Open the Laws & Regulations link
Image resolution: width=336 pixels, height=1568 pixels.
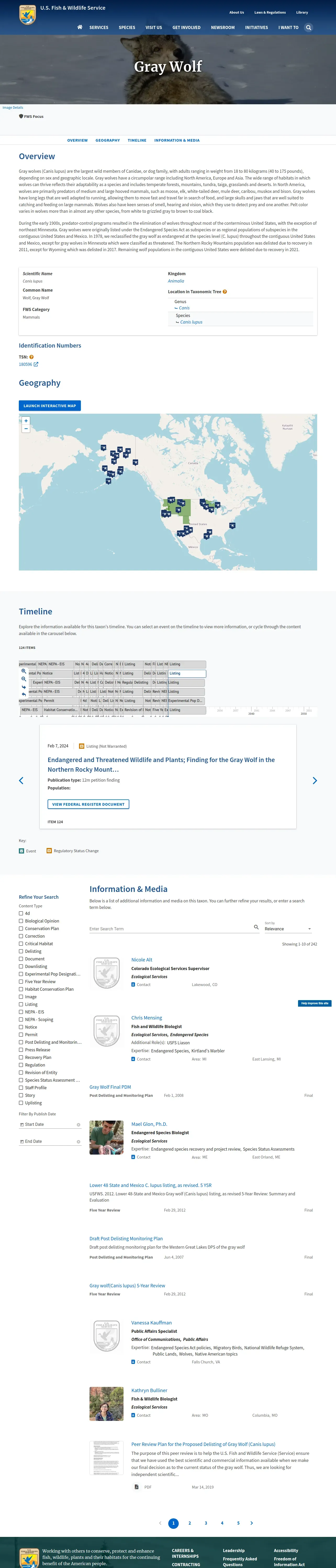coord(270,12)
